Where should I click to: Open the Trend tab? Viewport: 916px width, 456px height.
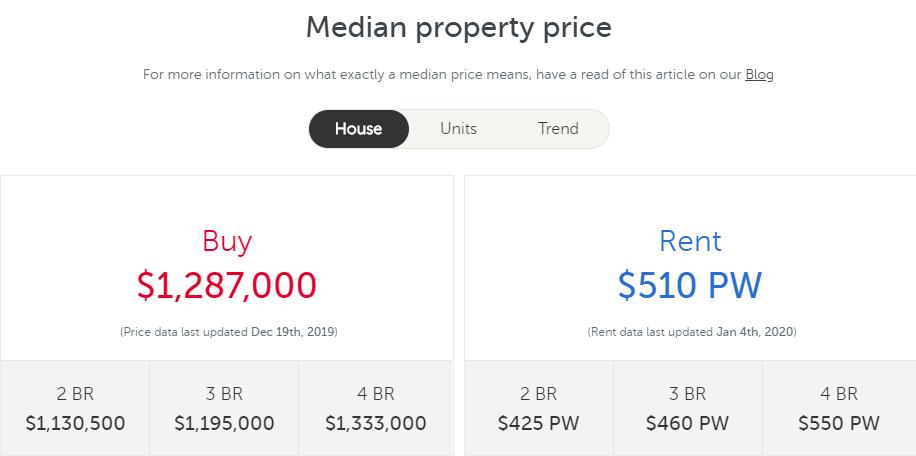coord(558,129)
